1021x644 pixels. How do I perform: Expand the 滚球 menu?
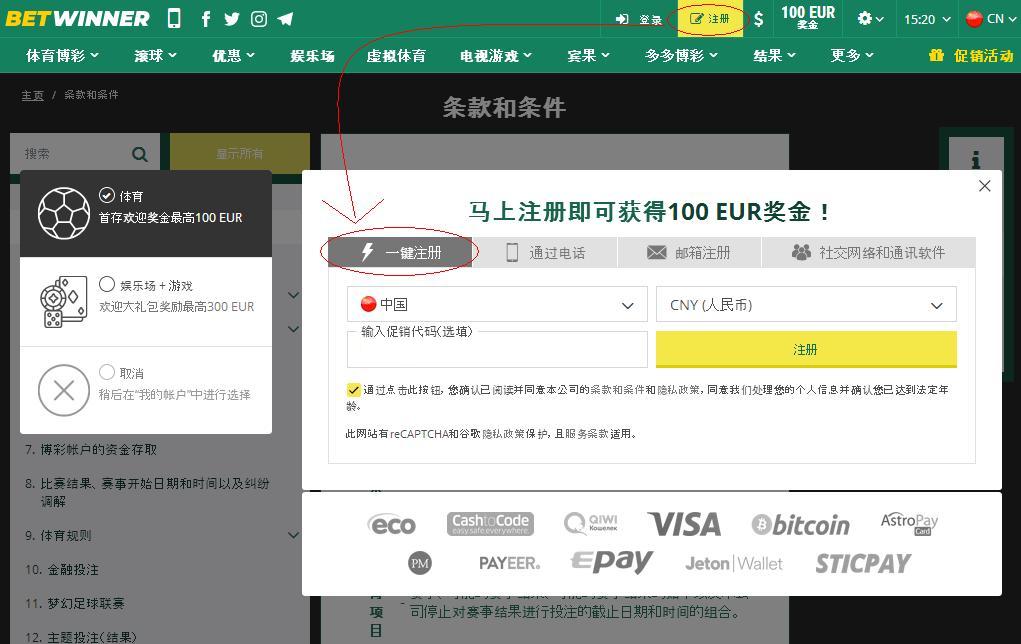(x=156, y=55)
